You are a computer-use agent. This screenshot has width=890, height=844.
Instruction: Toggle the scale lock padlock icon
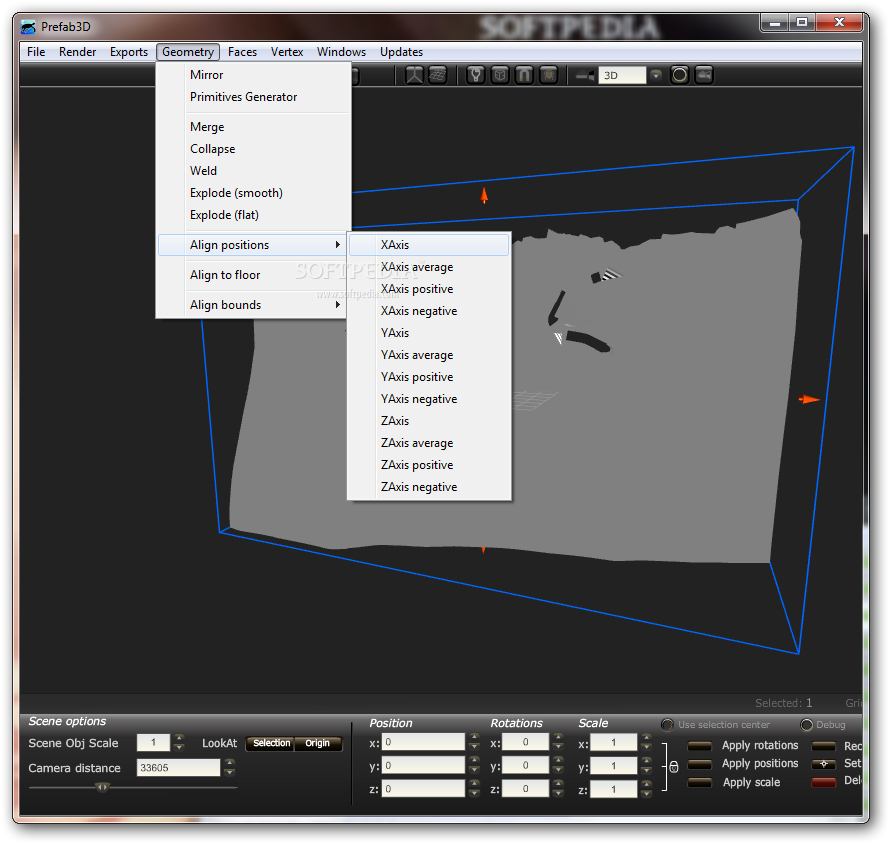pyautogui.click(x=674, y=767)
